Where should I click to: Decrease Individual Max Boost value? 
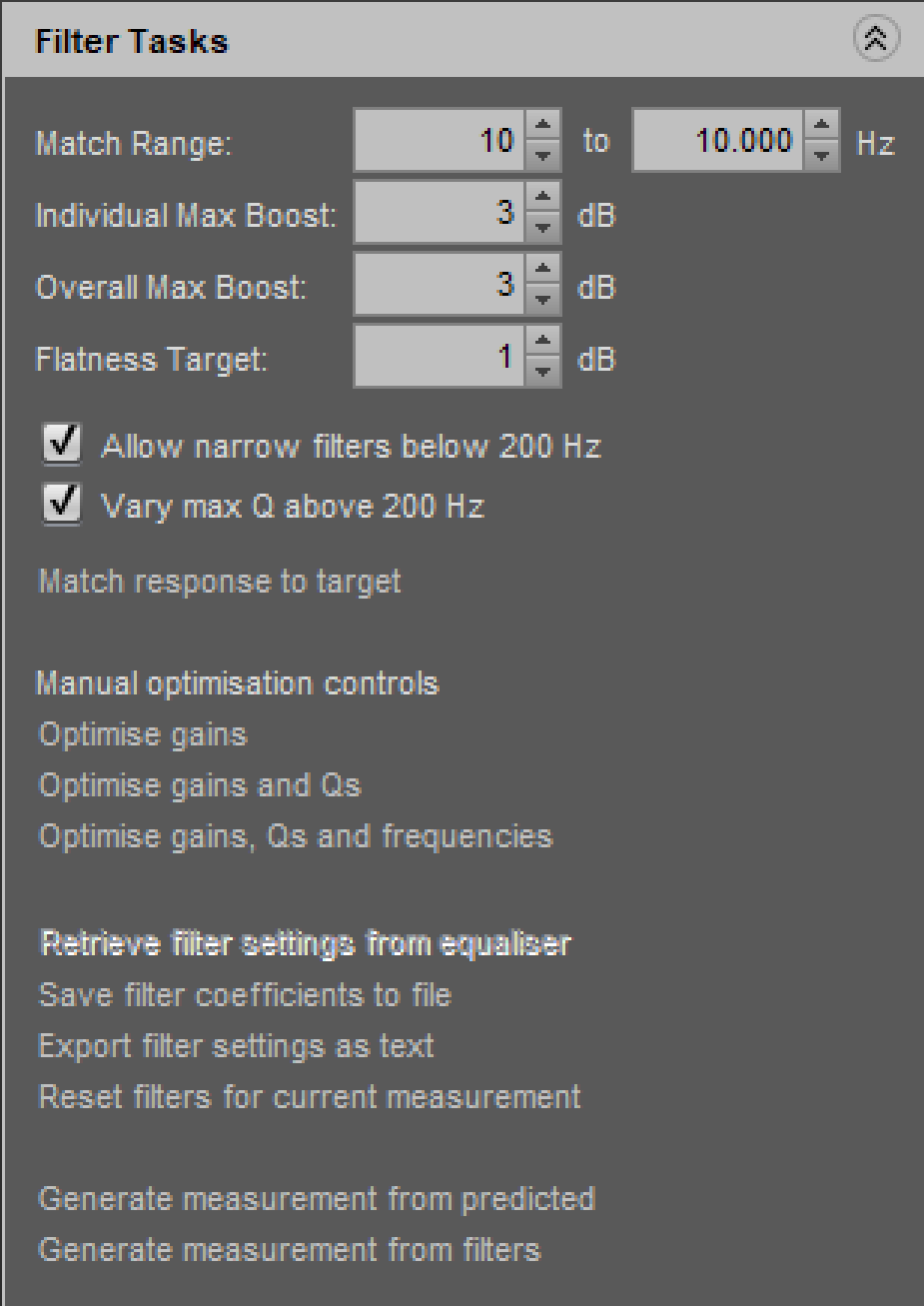click(x=542, y=226)
